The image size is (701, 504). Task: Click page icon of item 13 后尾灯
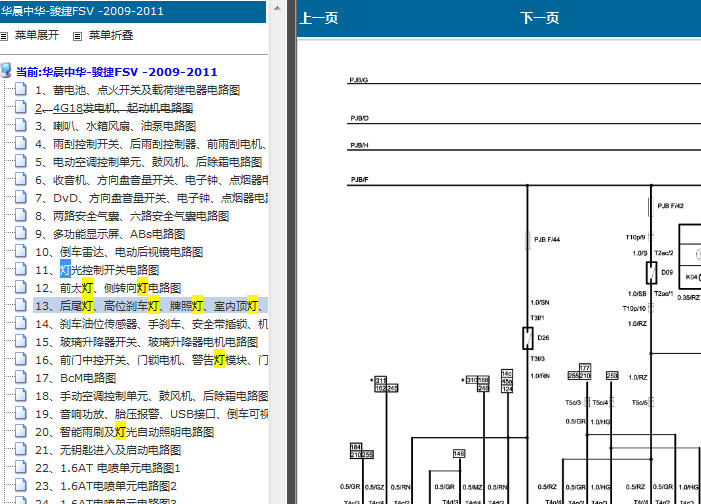(21, 305)
